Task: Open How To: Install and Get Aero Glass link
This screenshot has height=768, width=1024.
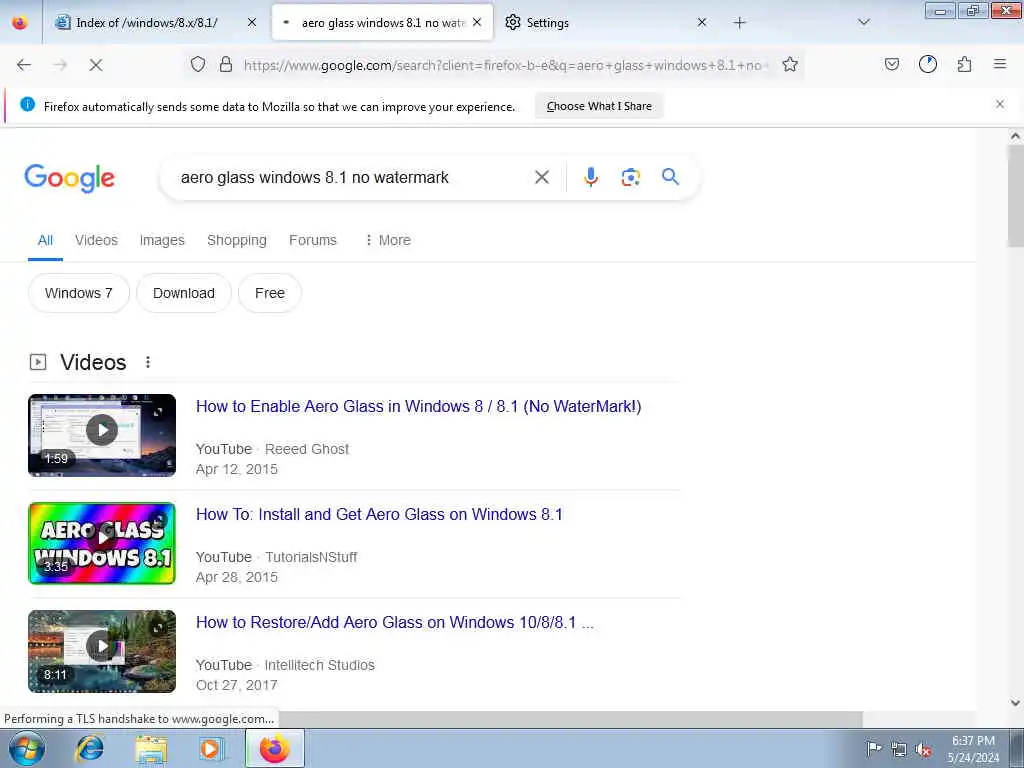Action: [x=379, y=515]
